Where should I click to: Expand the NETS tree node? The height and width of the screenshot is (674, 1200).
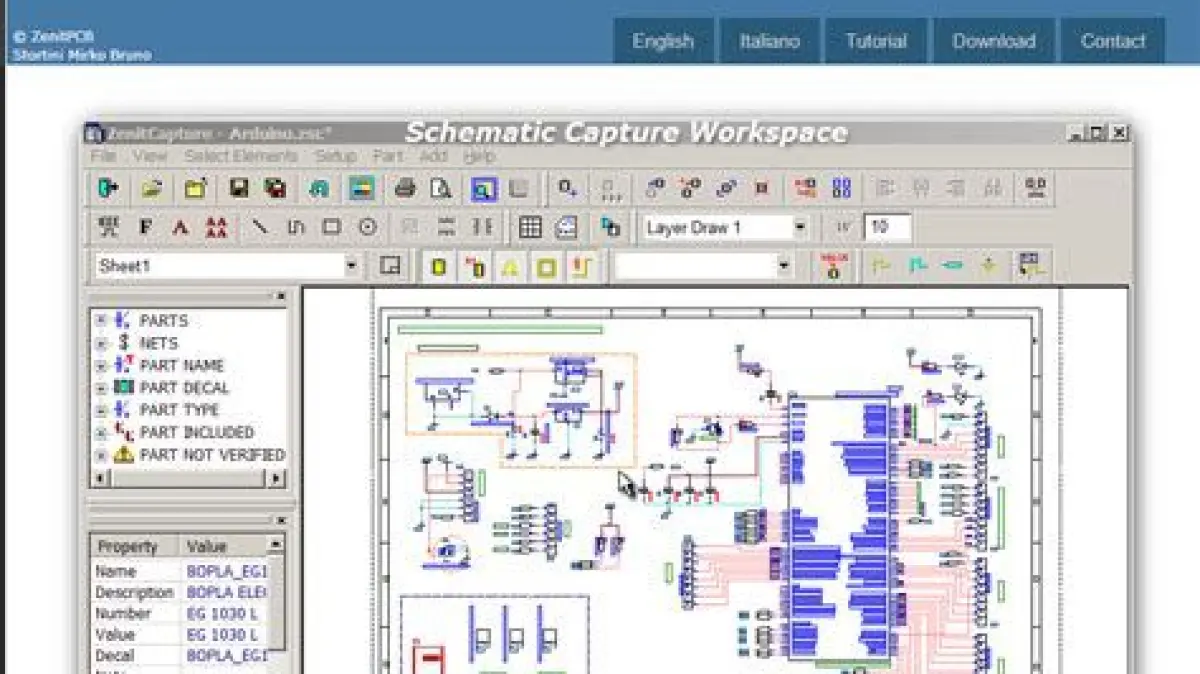(x=100, y=343)
